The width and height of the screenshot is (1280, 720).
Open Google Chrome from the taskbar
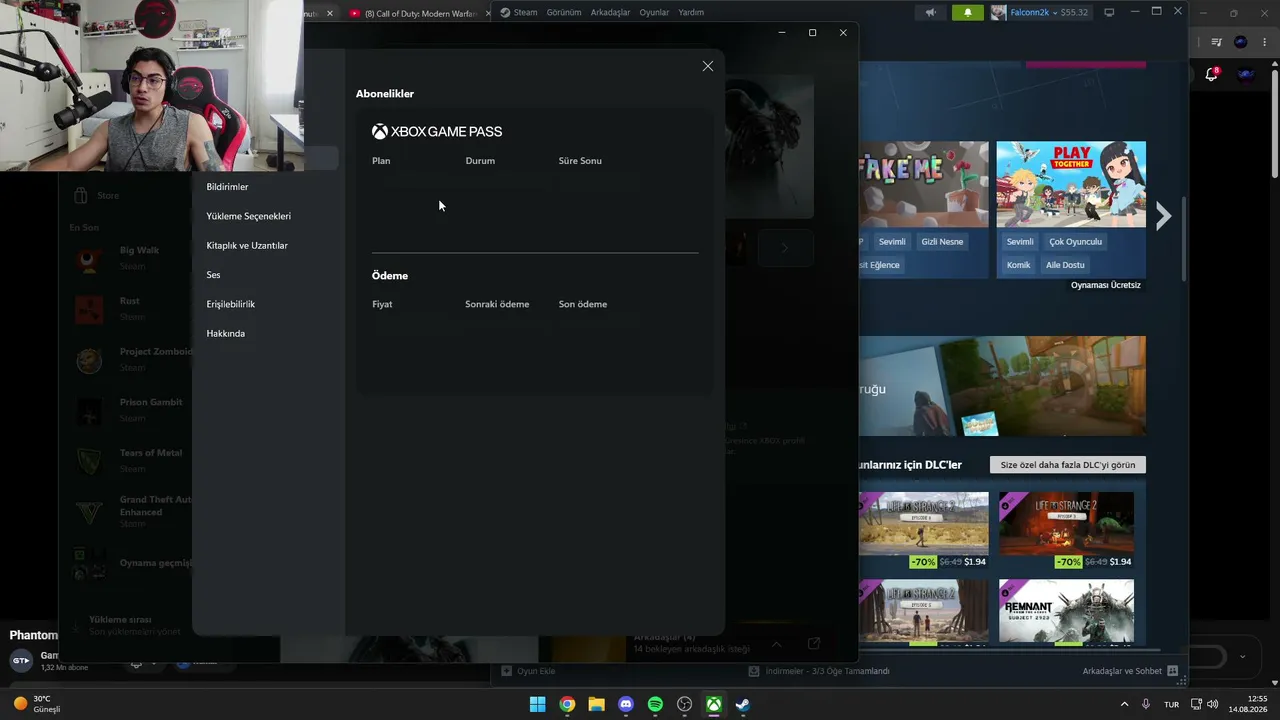pos(567,704)
